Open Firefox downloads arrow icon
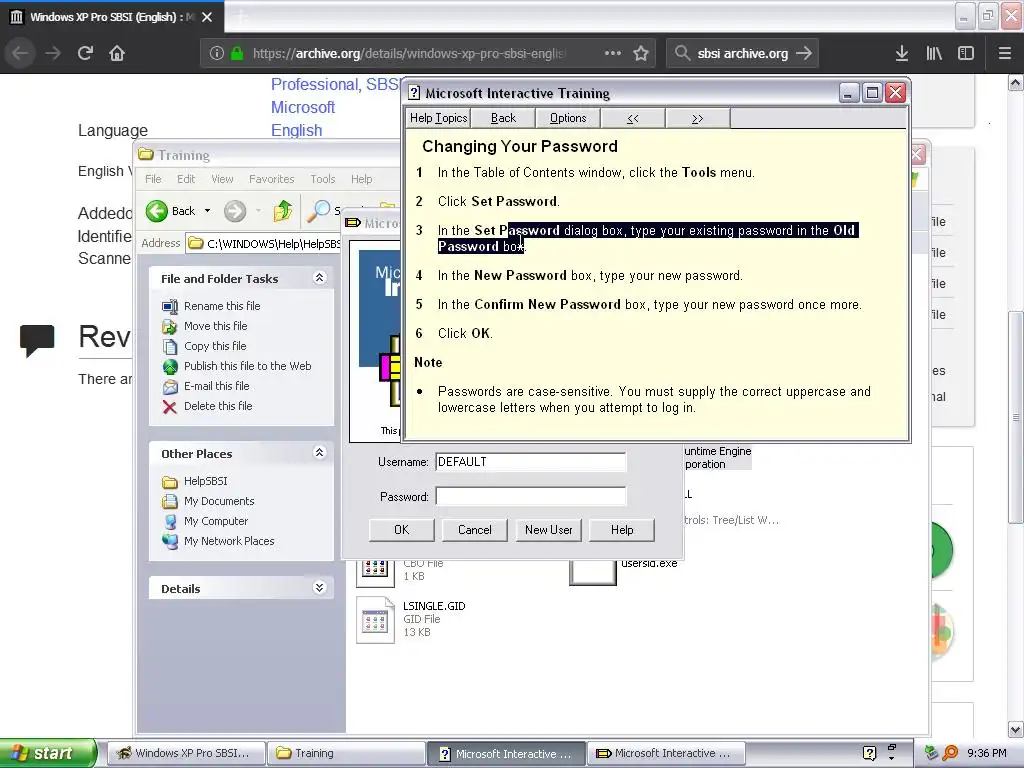The image size is (1024, 768). pos(902,53)
